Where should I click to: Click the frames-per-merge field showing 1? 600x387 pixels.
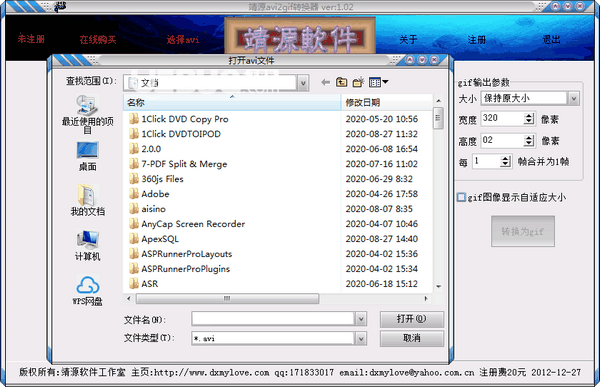[x=486, y=161]
